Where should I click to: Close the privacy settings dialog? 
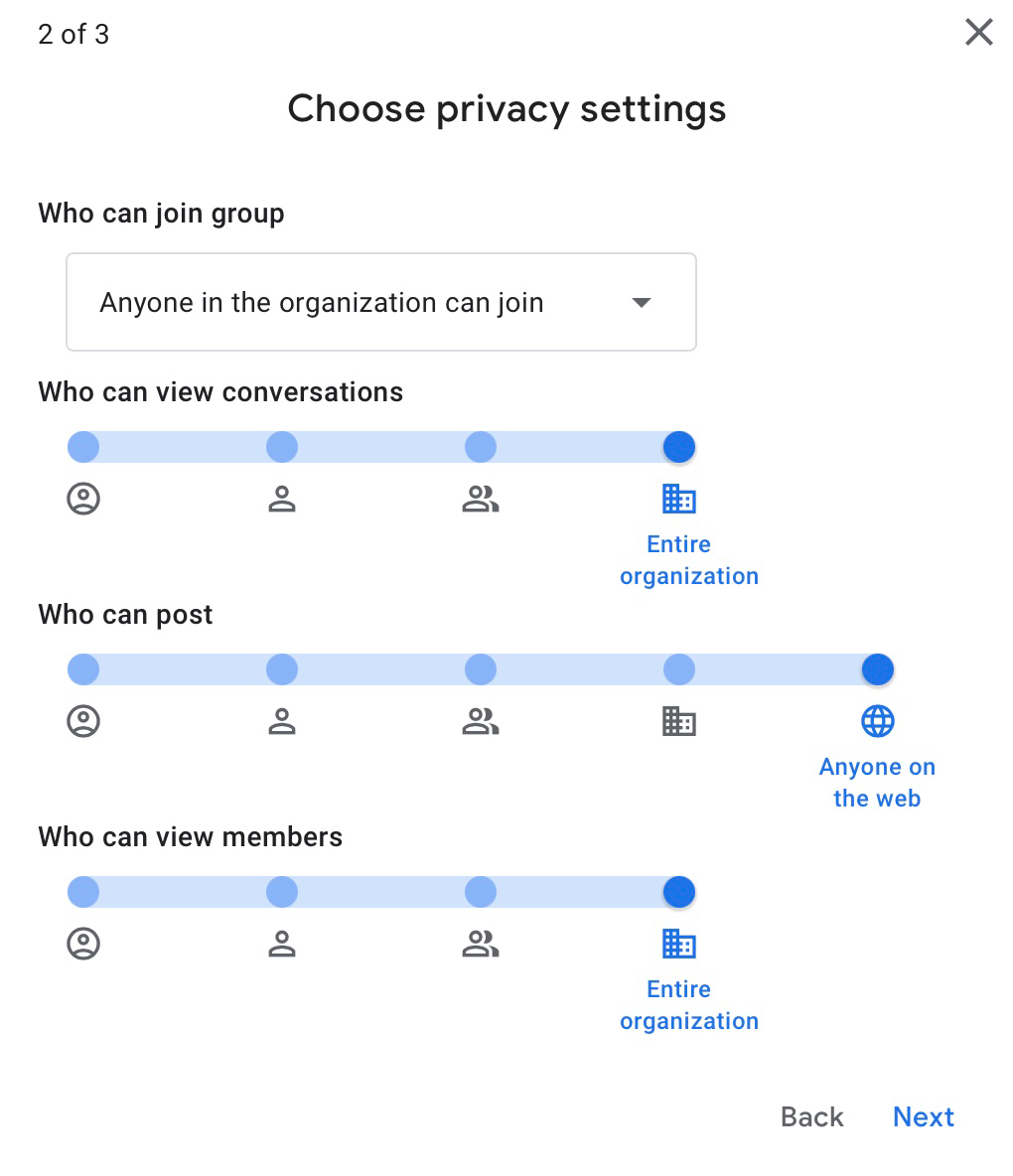pyautogui.click(x=979, y=33)
